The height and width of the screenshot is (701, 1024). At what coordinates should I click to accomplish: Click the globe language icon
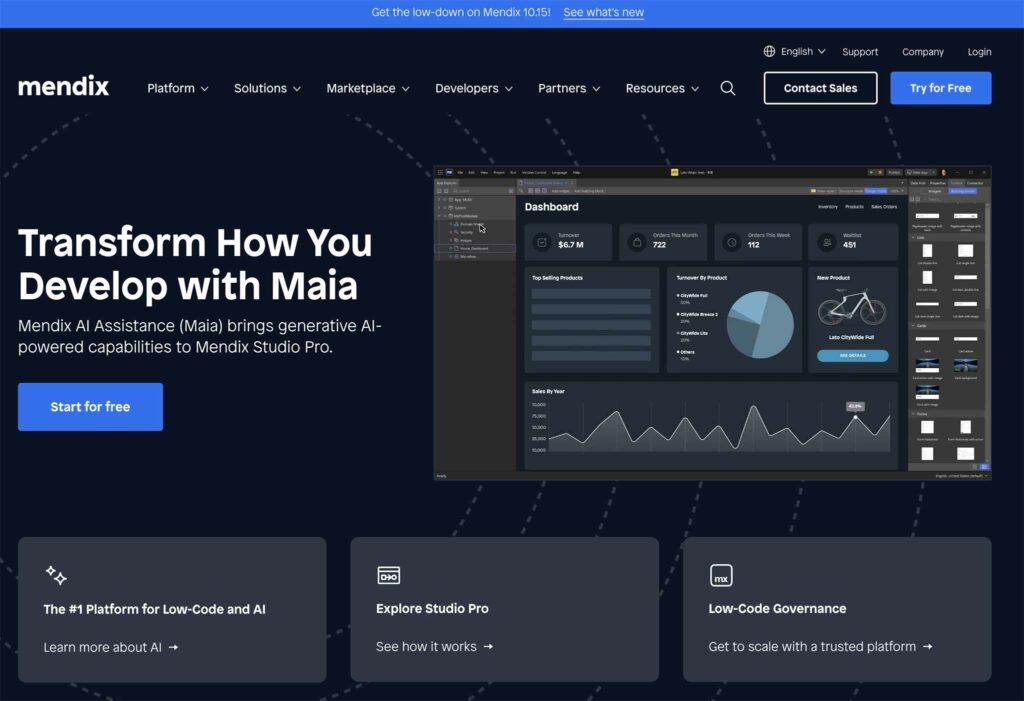pyautogui.click(x=769, y=51)
